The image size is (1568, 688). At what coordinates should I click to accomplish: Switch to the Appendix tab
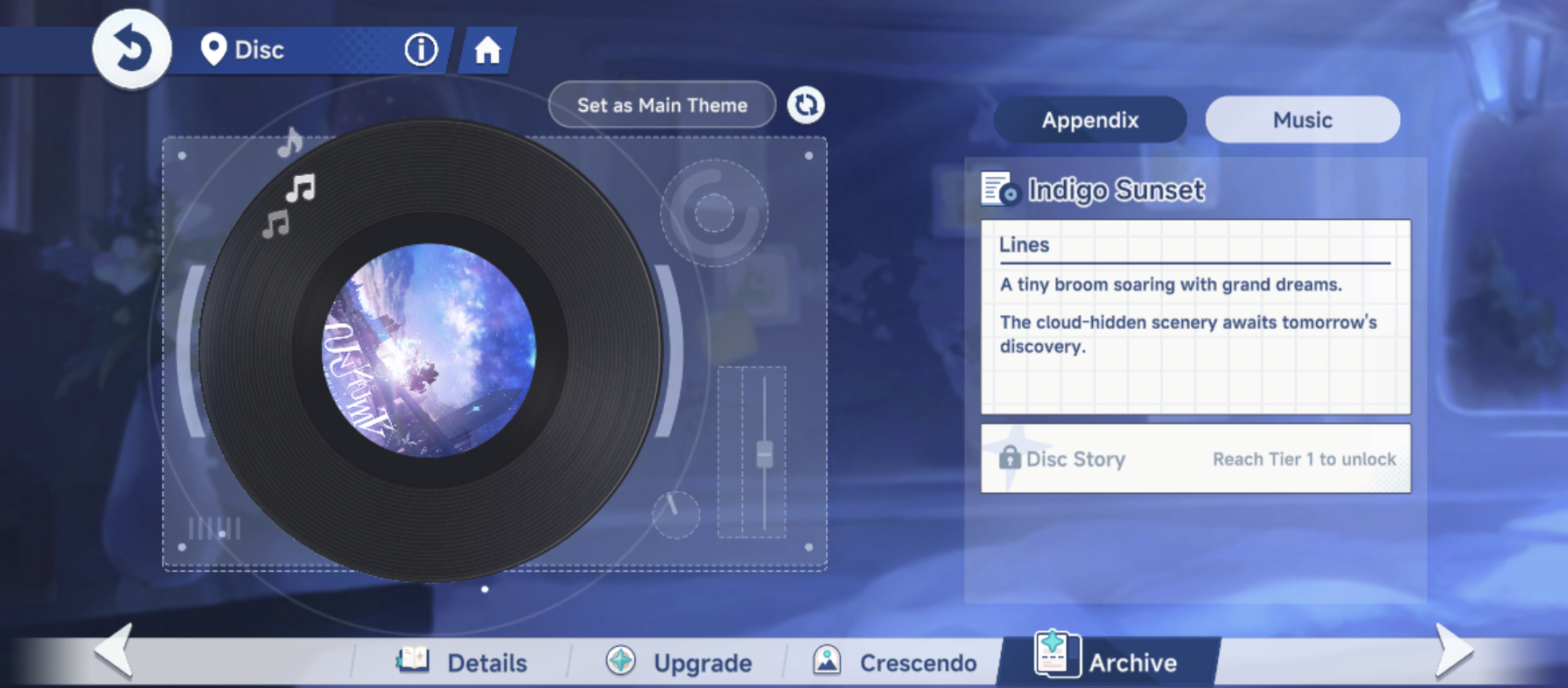tap(1090, 120)
